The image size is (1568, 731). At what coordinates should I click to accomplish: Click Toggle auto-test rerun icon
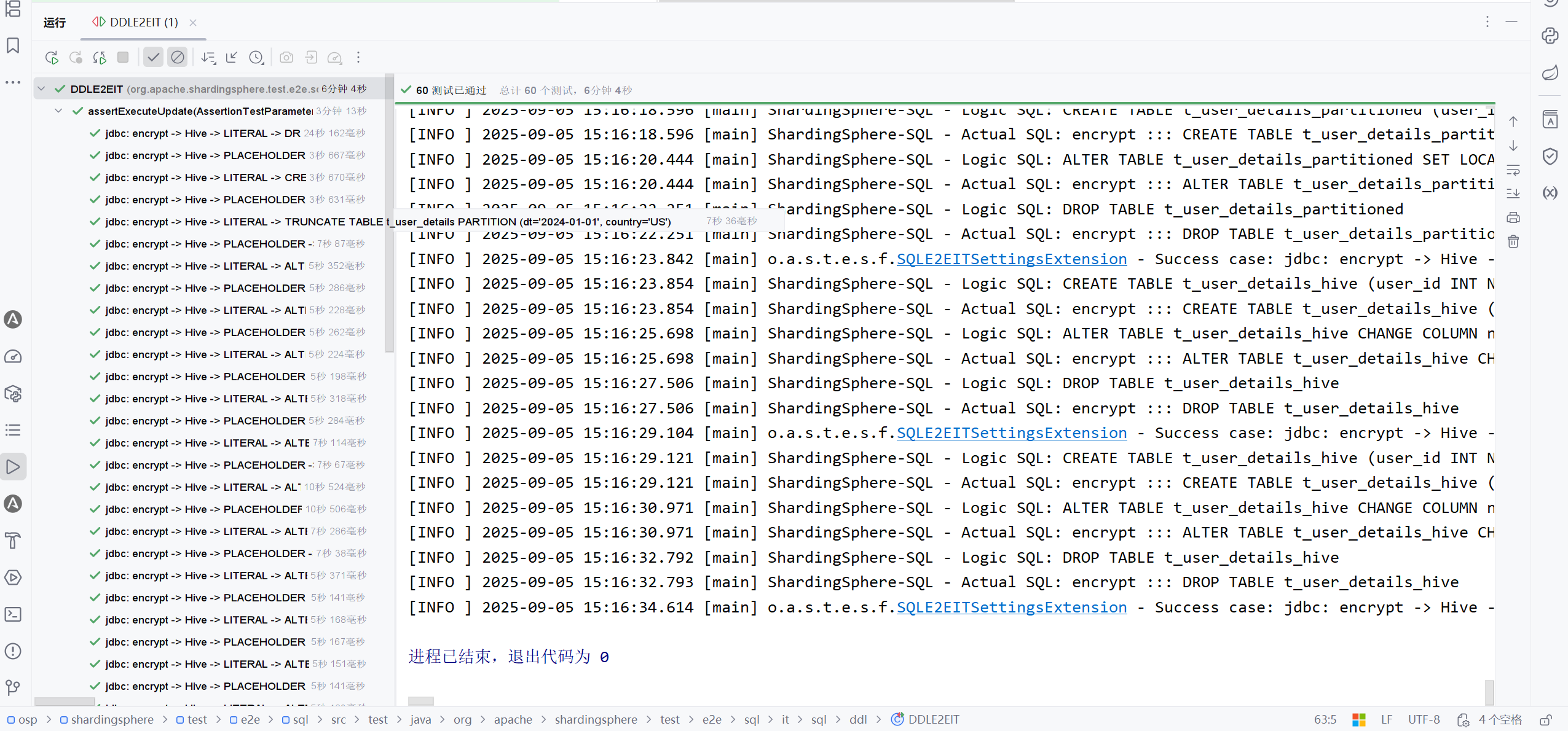point(100,58)
